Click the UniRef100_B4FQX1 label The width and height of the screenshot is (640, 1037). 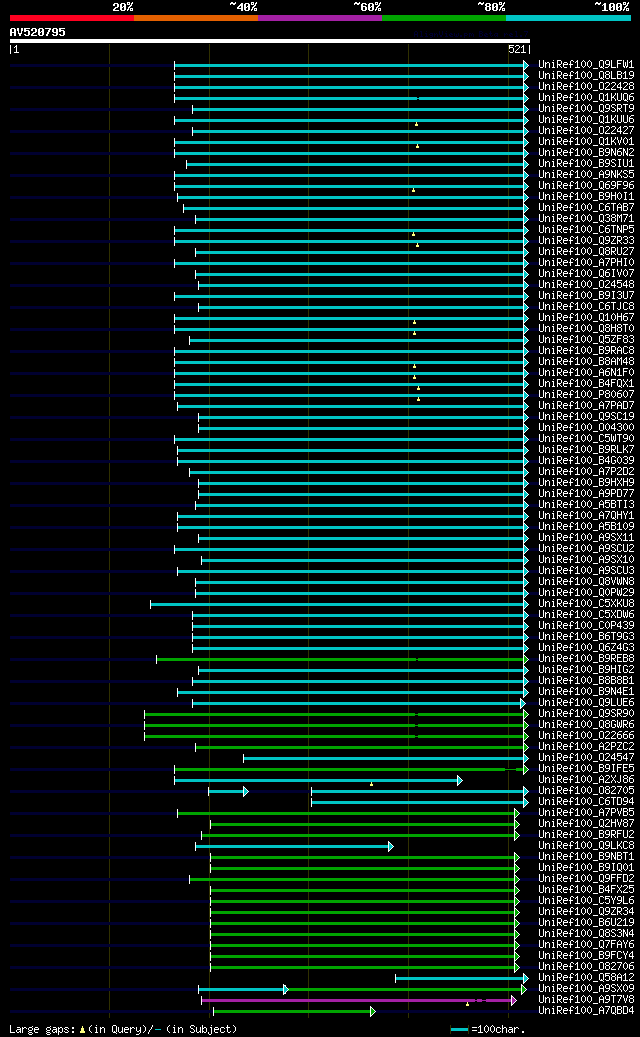click(586, 384)
